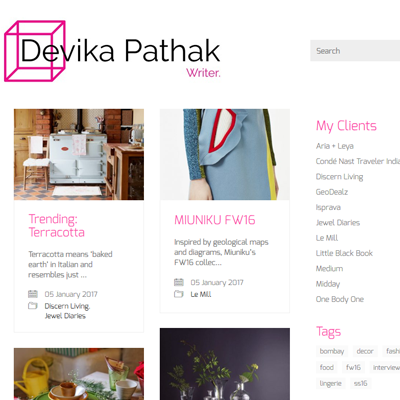Click calendar icon on Terracotta post

pos(33,294)
